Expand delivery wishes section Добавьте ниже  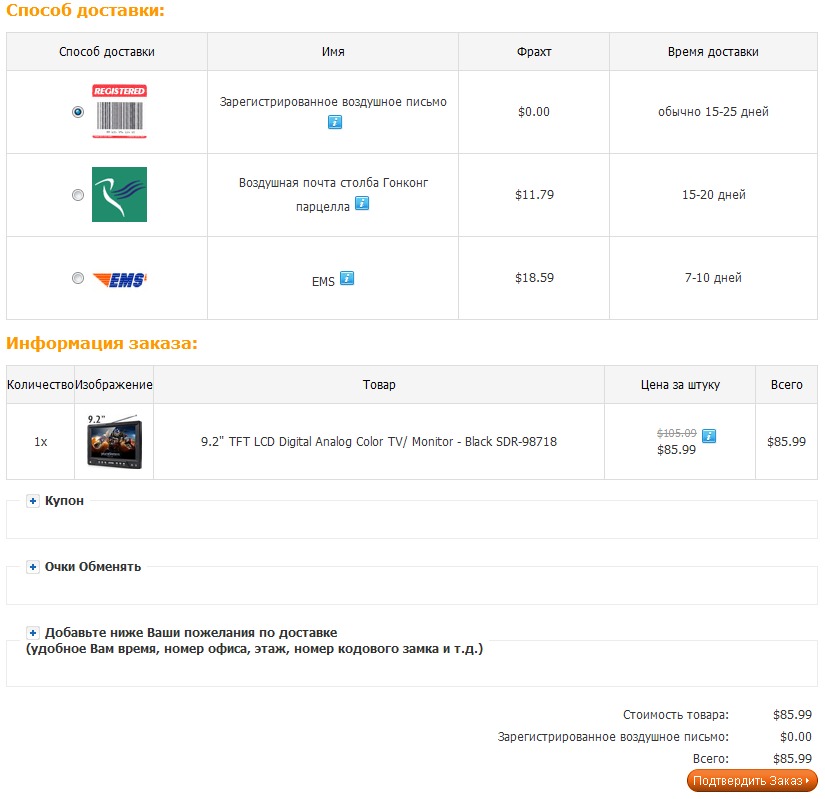(x=190, y=633)
